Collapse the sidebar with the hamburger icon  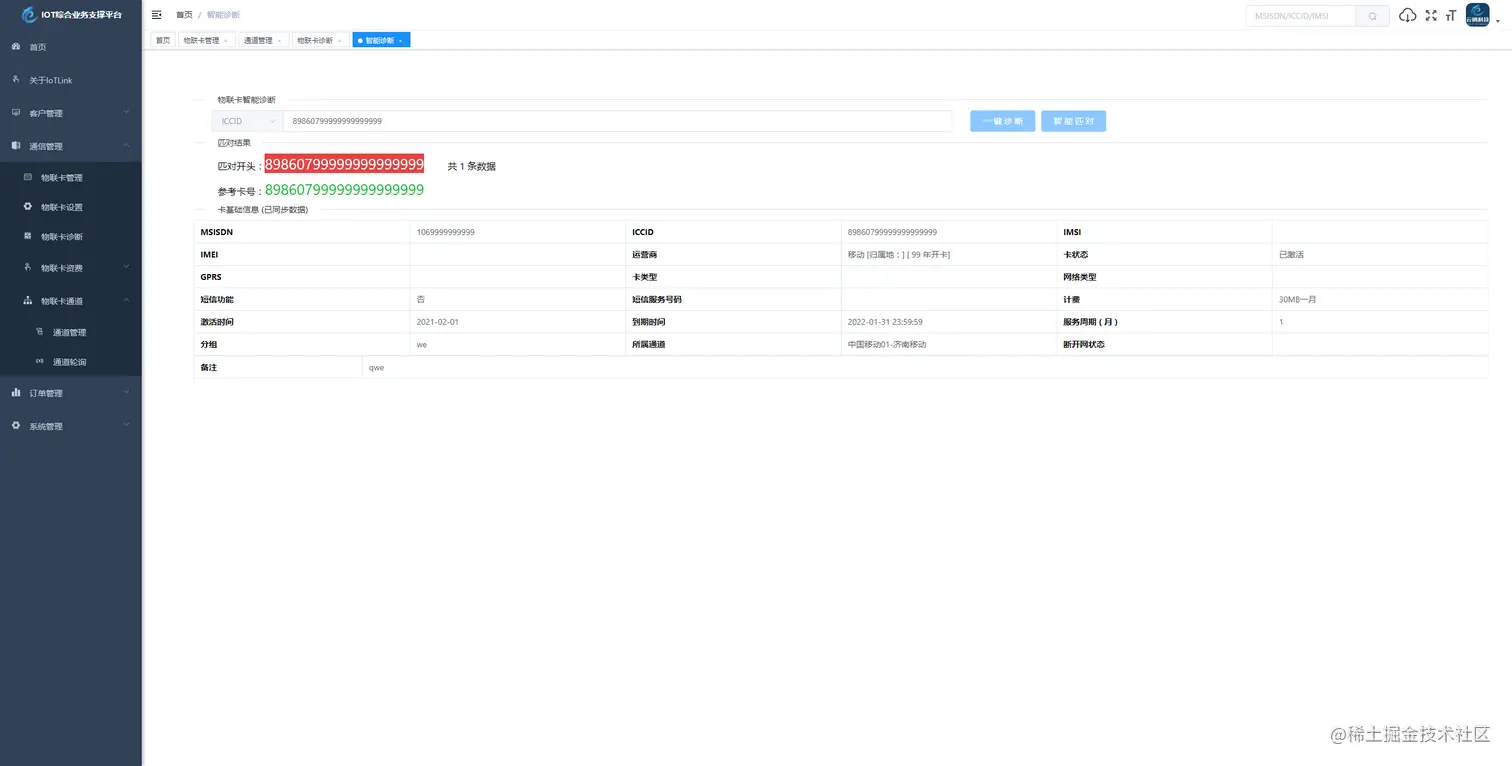coord(156,15)
